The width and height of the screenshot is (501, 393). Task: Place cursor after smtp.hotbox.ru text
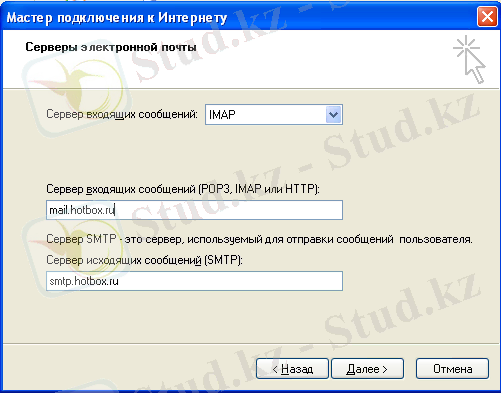click(119, 282)
